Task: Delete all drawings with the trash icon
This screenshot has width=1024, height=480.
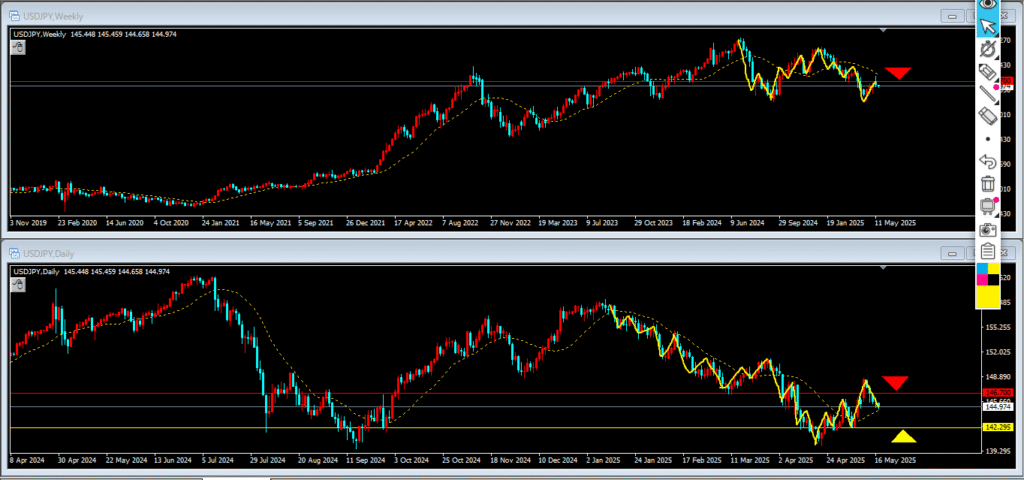Action: [988, 184]
